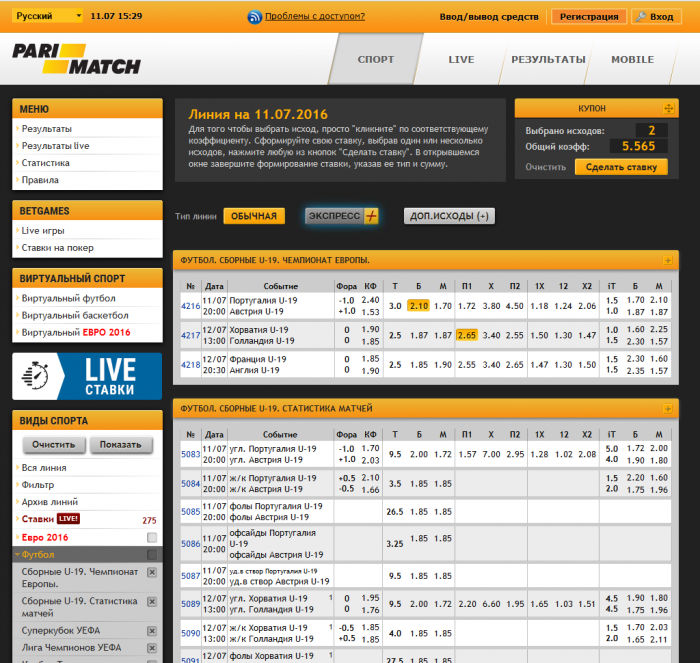The image size is (700, 663).
Task: Open the Русский language dropdown
Action: [50, 17]
